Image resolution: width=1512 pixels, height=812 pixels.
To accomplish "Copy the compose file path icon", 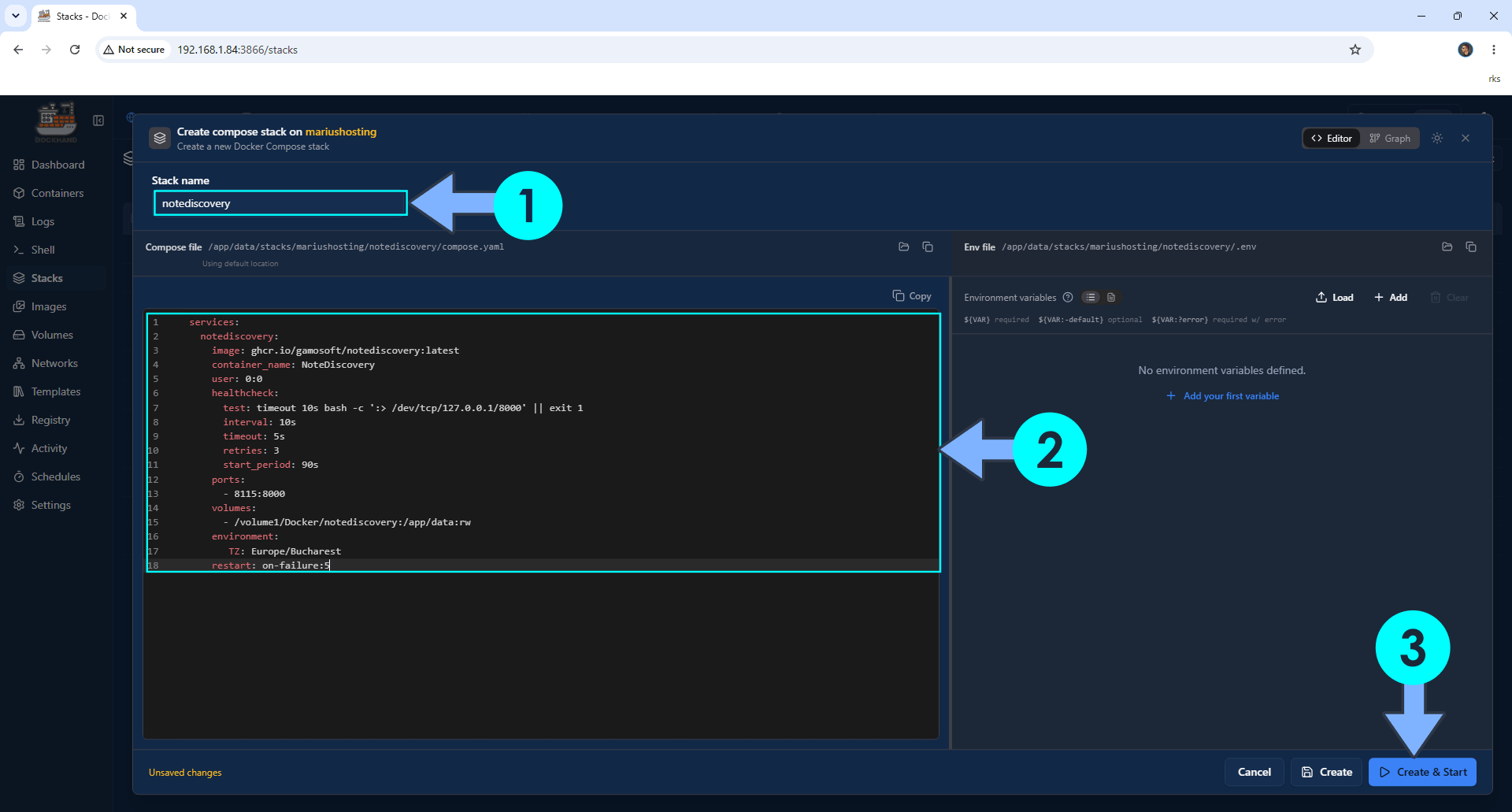I will tap(928, 247).
